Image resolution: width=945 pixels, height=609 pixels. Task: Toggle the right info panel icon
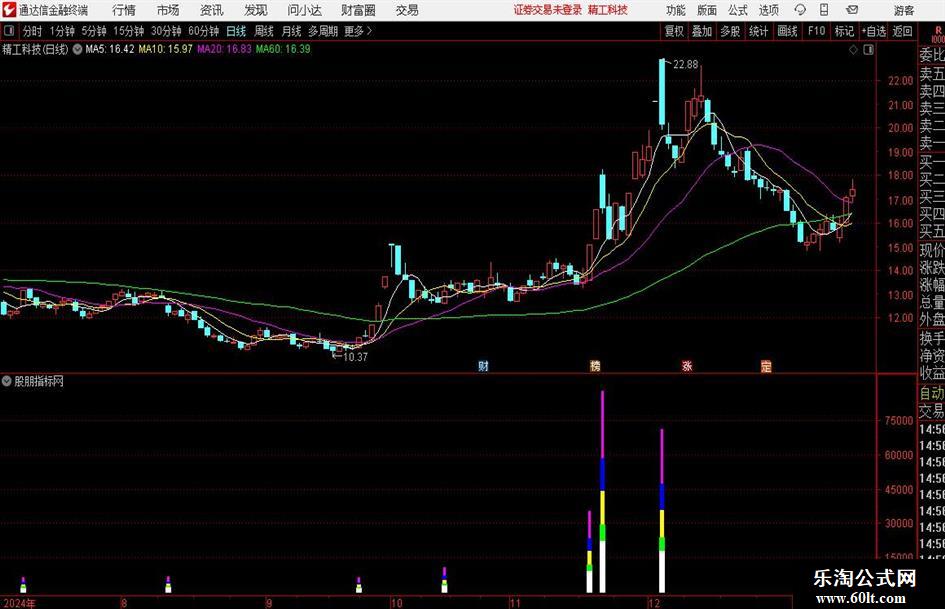point(868,50)
